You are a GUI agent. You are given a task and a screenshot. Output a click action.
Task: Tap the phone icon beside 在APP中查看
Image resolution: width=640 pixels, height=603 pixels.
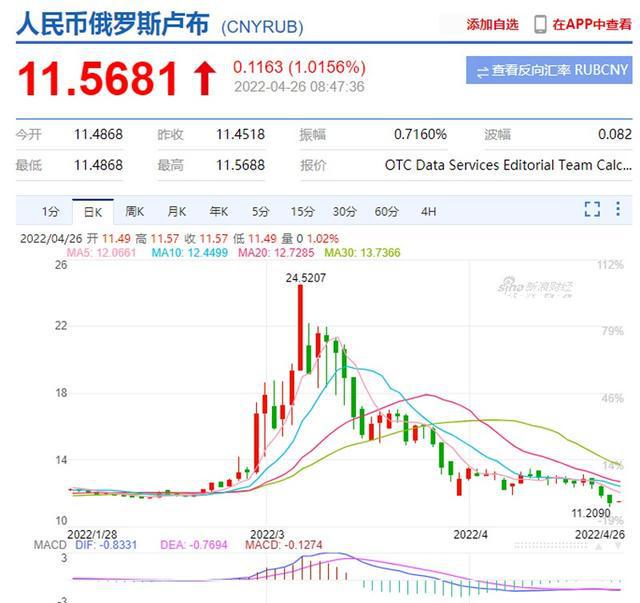pyautogui.click(x=540, y=24)
